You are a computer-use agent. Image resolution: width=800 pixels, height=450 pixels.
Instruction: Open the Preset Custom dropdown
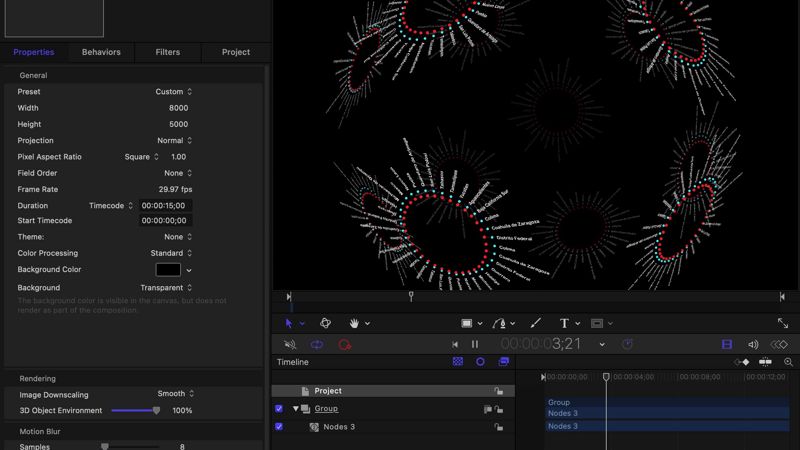click(x=173, y=92)
